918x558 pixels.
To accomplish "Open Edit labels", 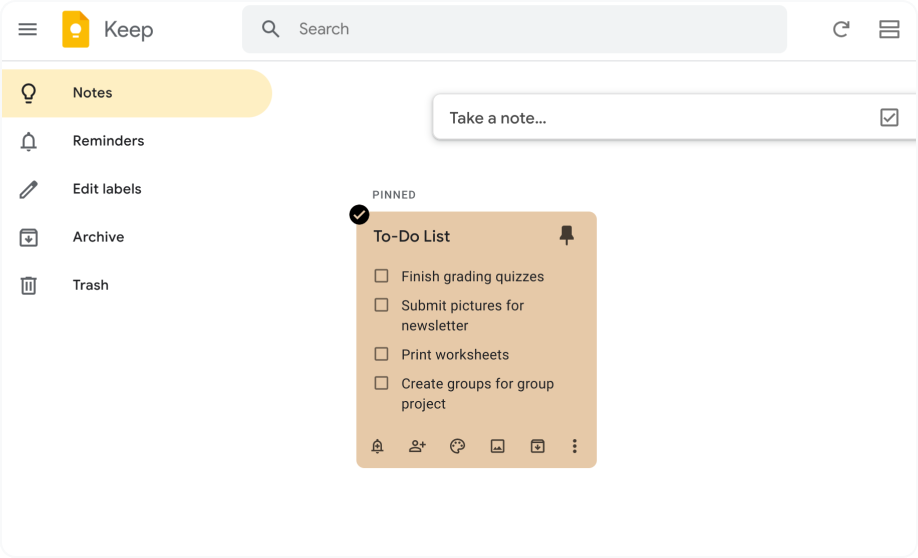I will tap(106, 189).
